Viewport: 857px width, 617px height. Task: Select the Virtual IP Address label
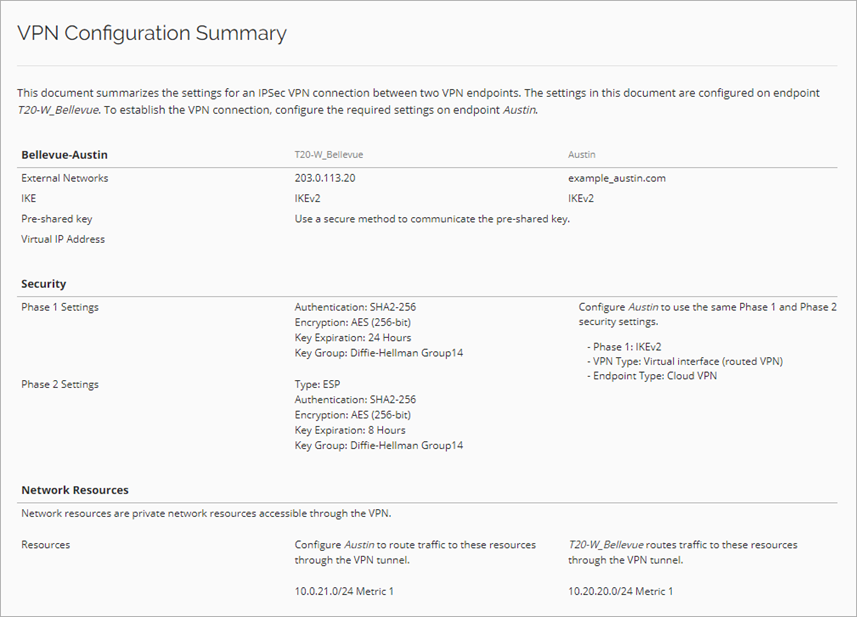(x=63, y=239)
